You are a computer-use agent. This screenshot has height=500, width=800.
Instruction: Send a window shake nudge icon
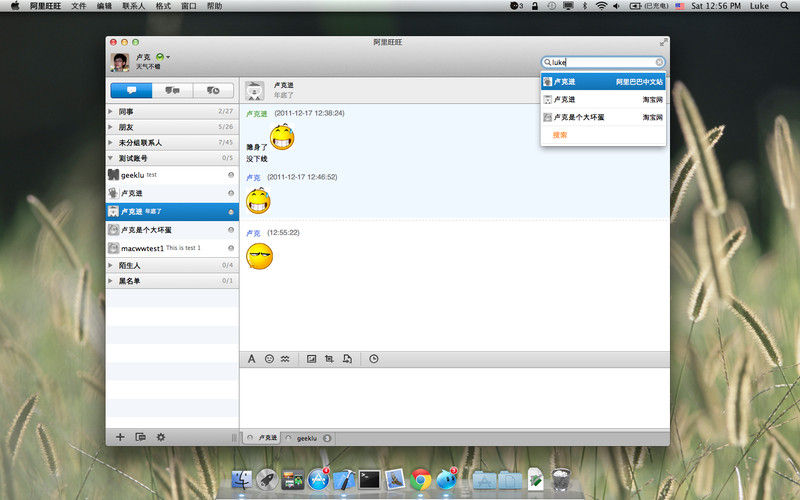(x=285, y=359)
